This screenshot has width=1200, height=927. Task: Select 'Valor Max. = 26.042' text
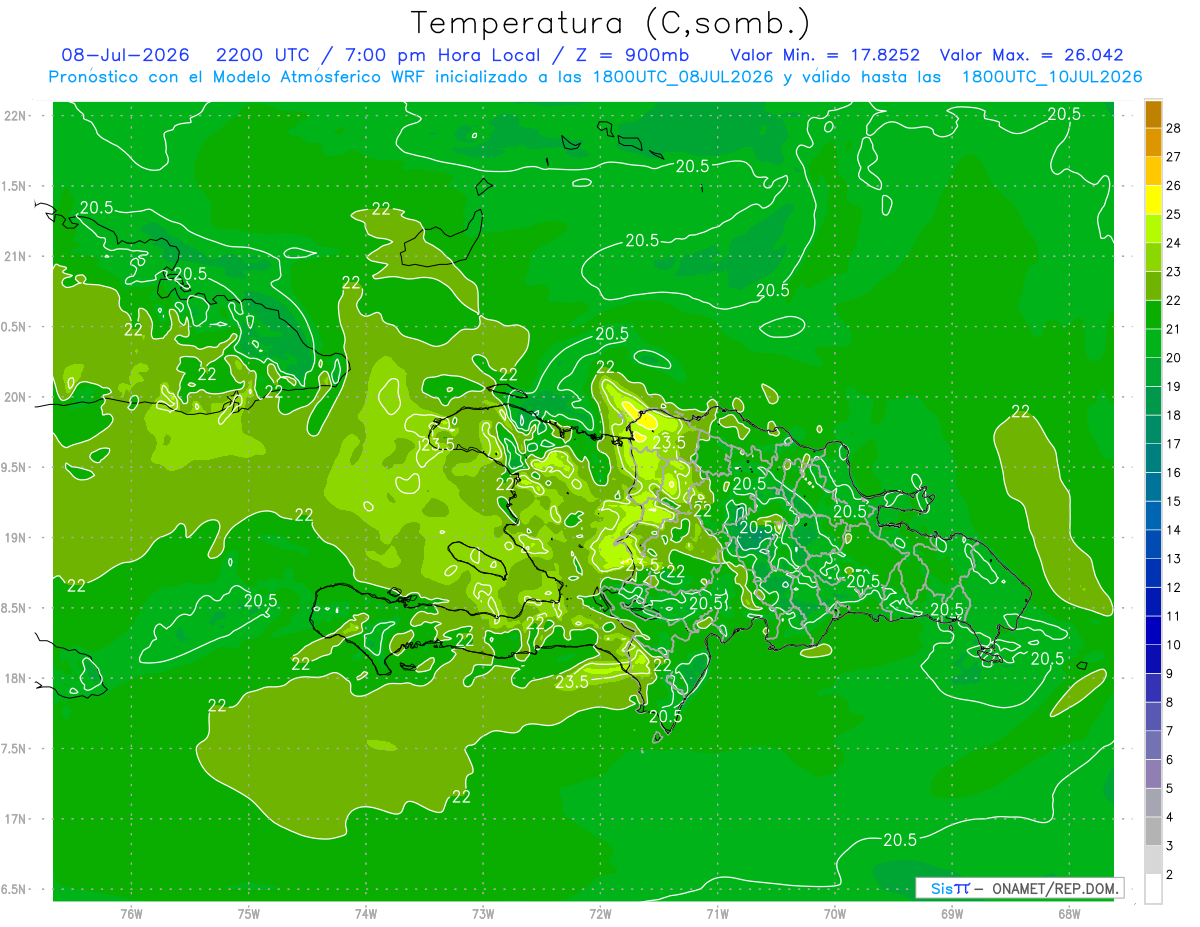coord(1031,55)
